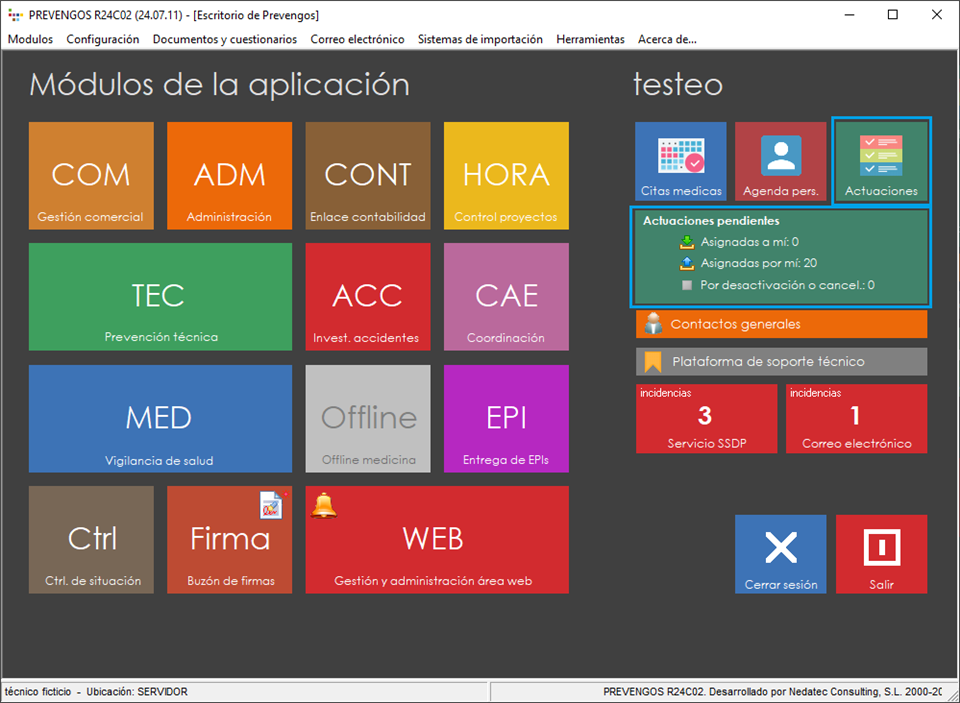Image resolution: width=960 pixels, height=703 pixels.
Task: Open the TEC Prevención técnica module
Action: pos(160,297)
